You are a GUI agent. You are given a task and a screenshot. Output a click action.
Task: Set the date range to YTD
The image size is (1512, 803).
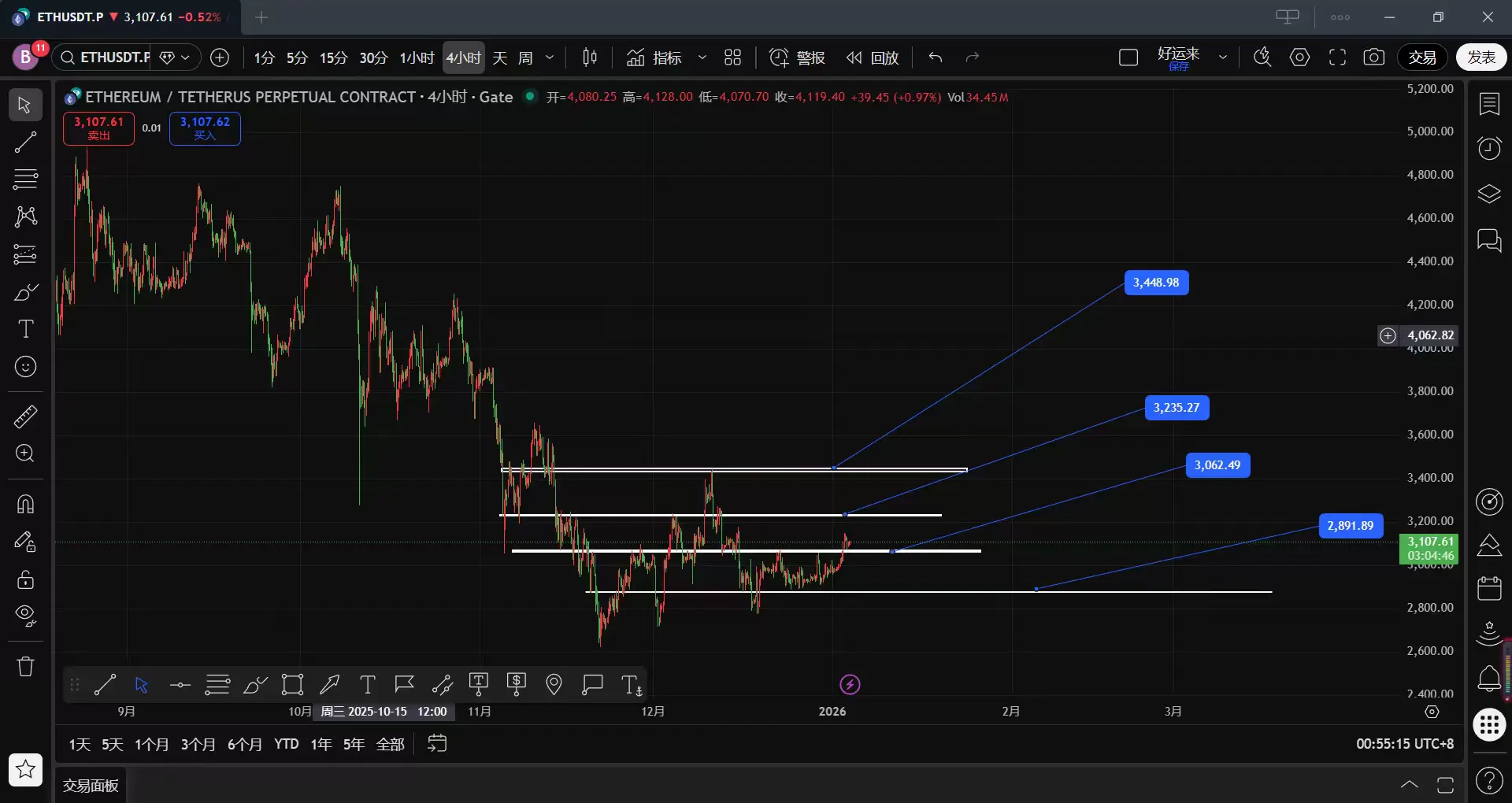[287, 745]
